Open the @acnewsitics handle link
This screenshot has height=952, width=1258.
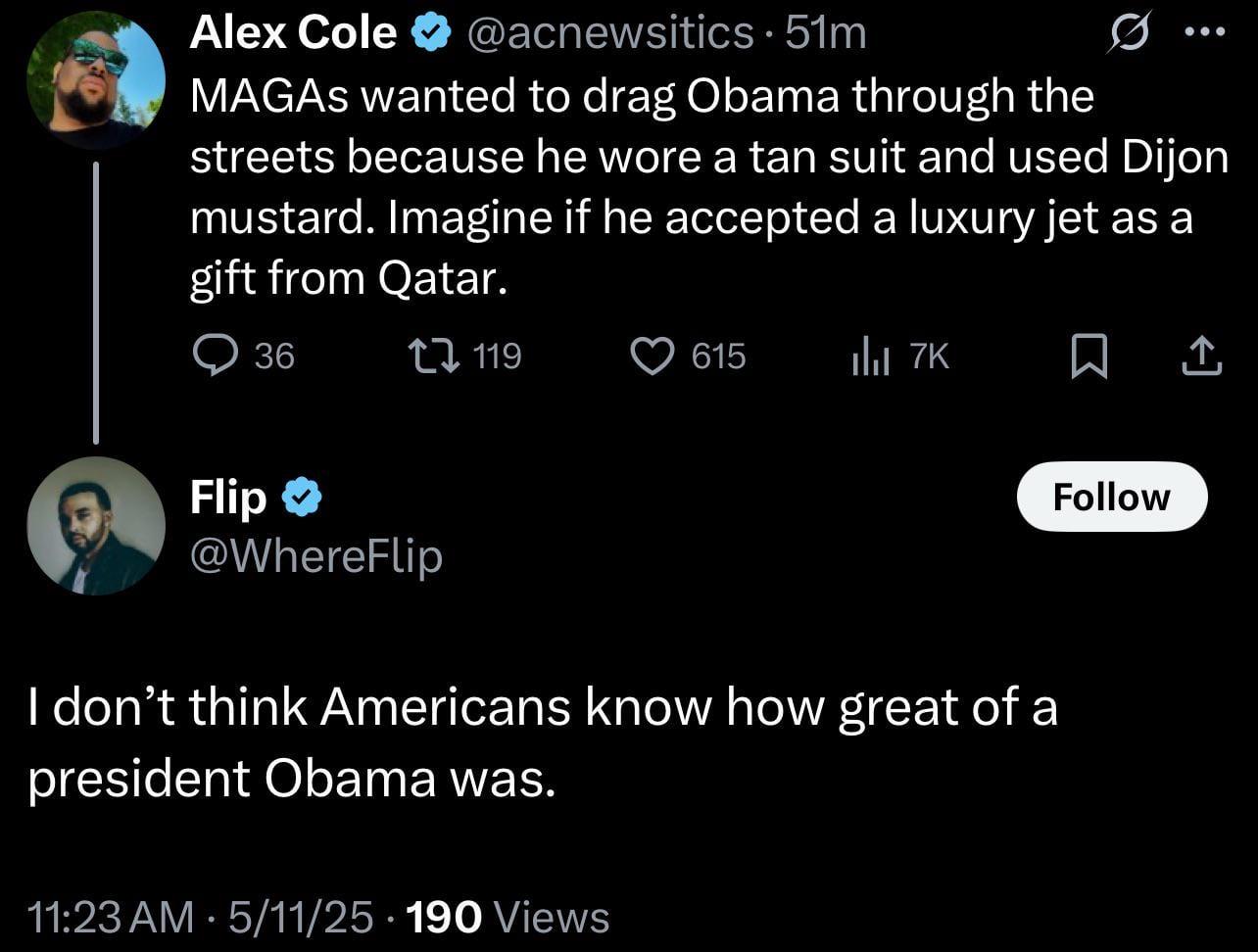tap(611, 34)
